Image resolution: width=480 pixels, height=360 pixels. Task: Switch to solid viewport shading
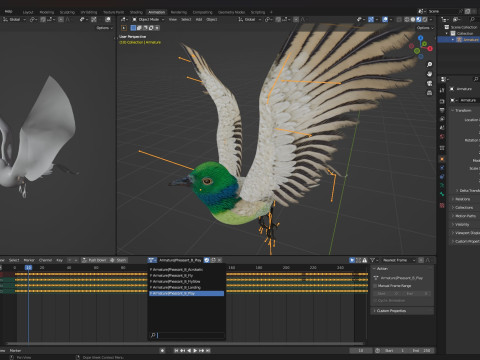click(413, 20)
